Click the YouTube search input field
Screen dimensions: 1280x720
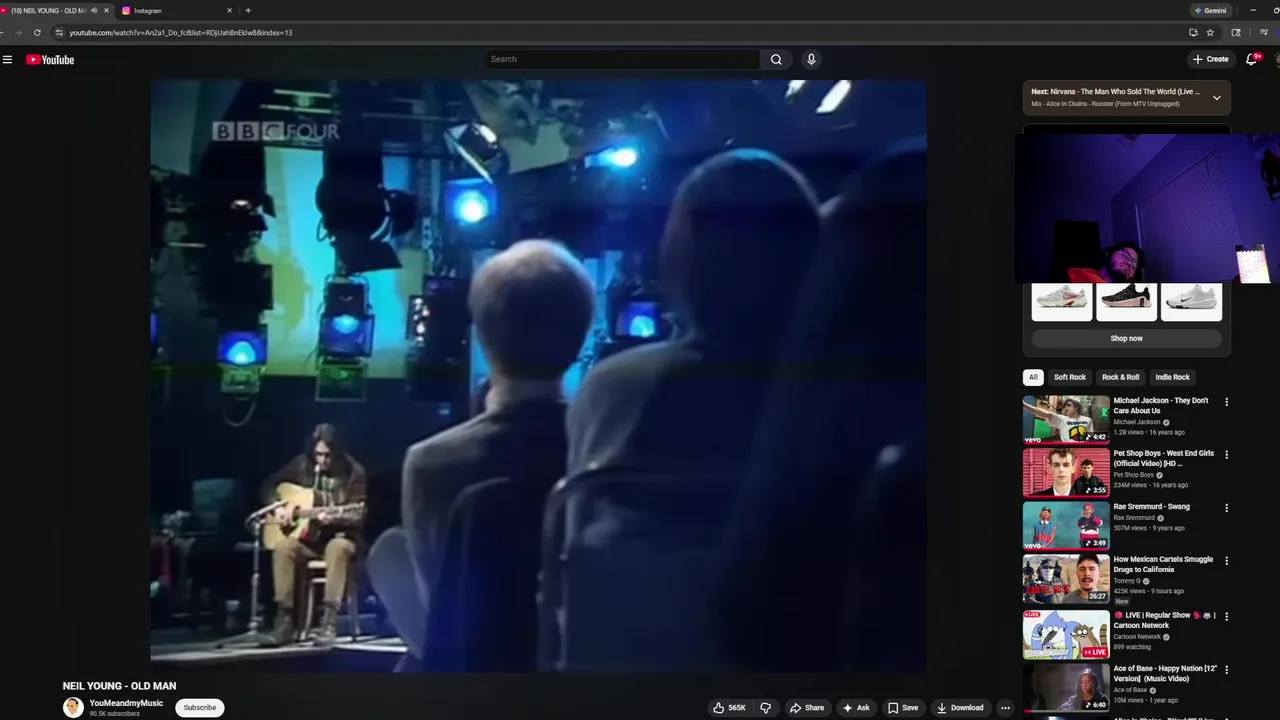622,59
